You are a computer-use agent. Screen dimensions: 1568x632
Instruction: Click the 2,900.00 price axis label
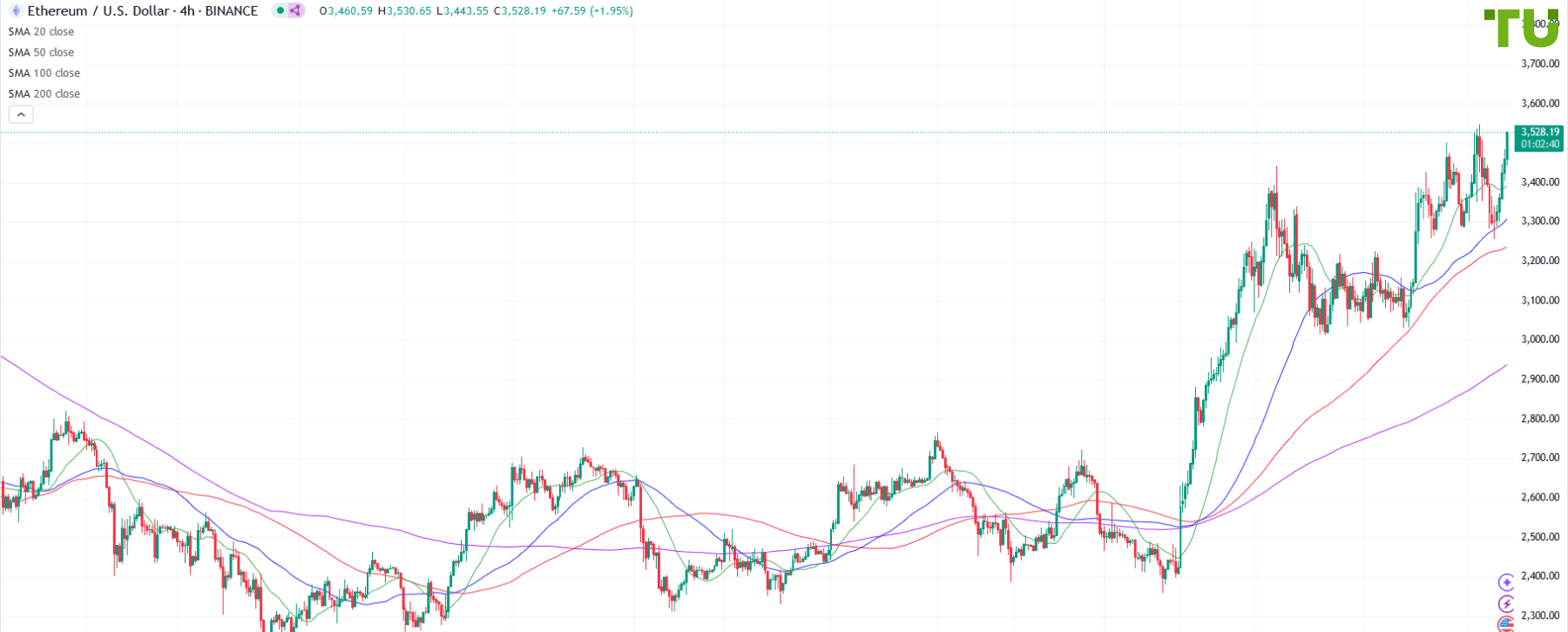[1540, 379]
